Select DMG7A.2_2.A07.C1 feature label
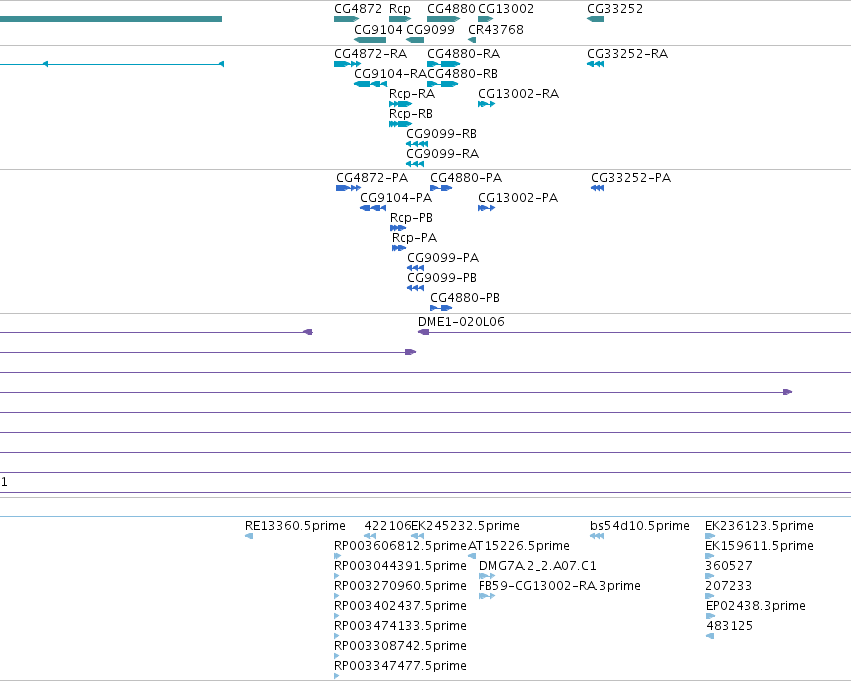This screenshot has width=851, height=681. (x=538, y=566)
